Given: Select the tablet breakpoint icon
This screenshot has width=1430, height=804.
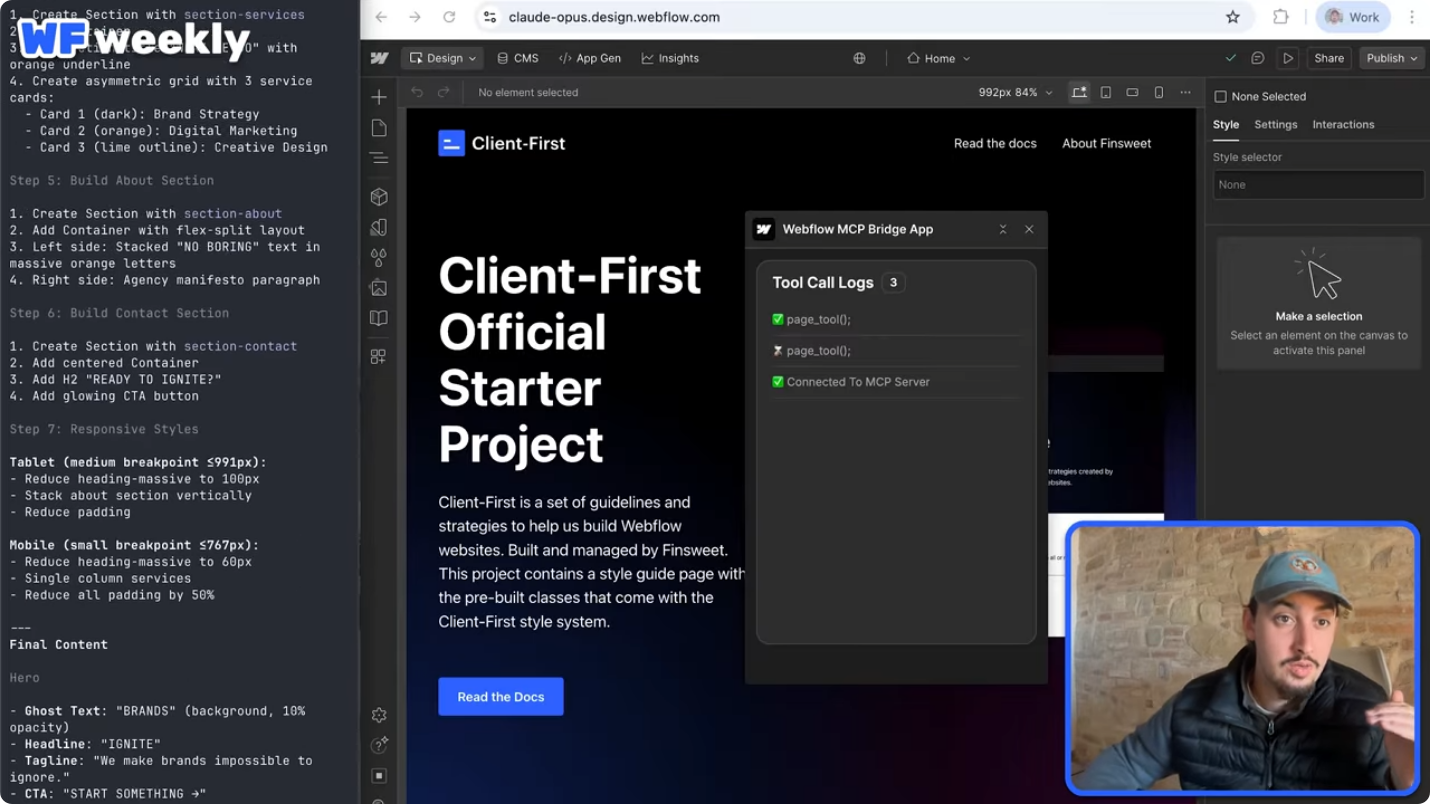Looking at the screenshot, I should click(1106, 92).
